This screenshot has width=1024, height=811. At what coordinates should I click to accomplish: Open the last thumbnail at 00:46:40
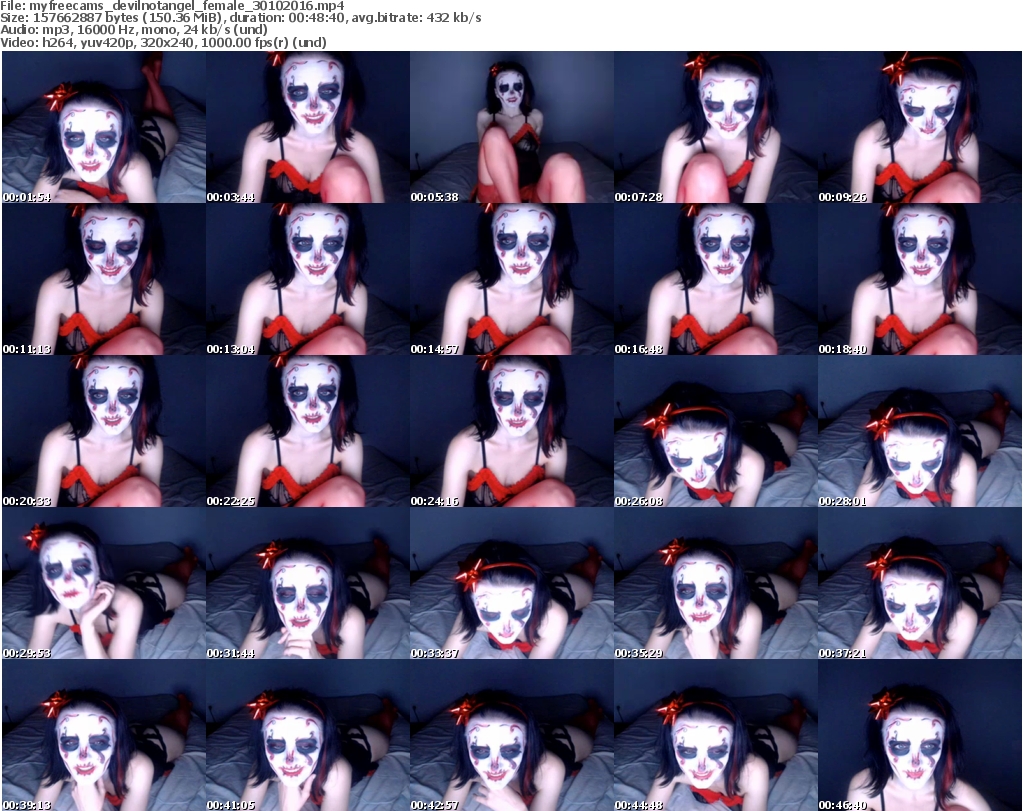919,735
